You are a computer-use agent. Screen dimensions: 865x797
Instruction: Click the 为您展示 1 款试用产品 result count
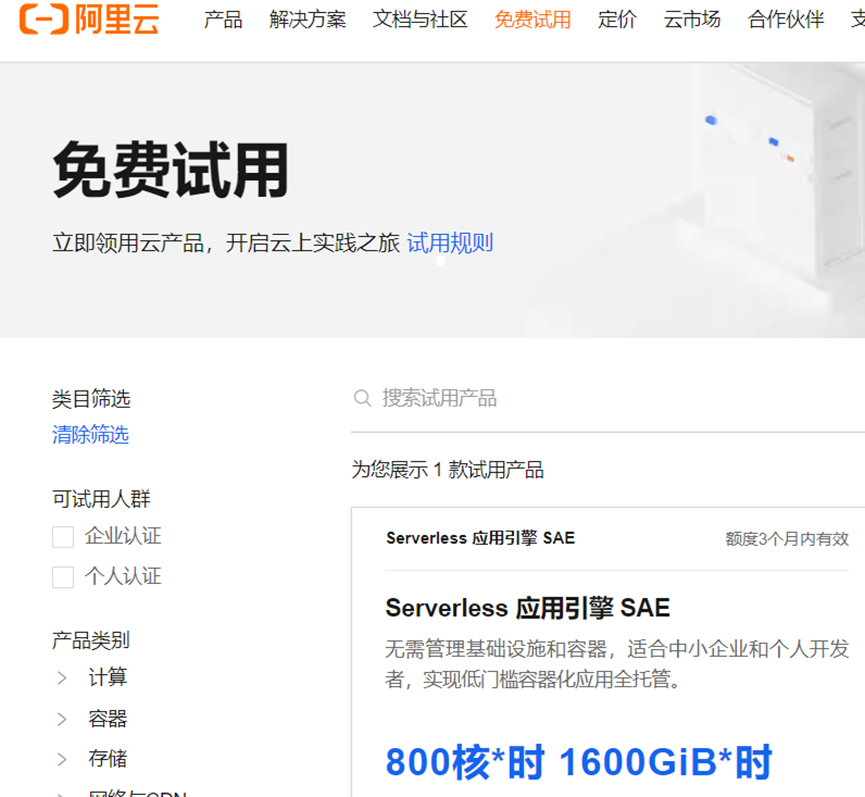(x=447, y=470)
